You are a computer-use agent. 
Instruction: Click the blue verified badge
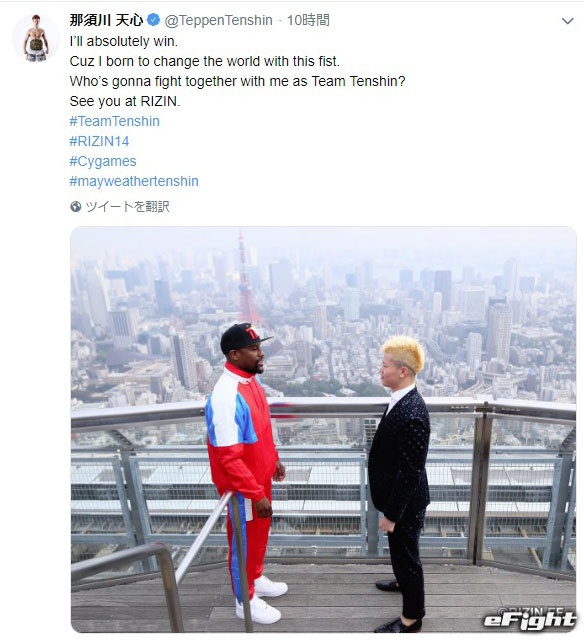153,20
